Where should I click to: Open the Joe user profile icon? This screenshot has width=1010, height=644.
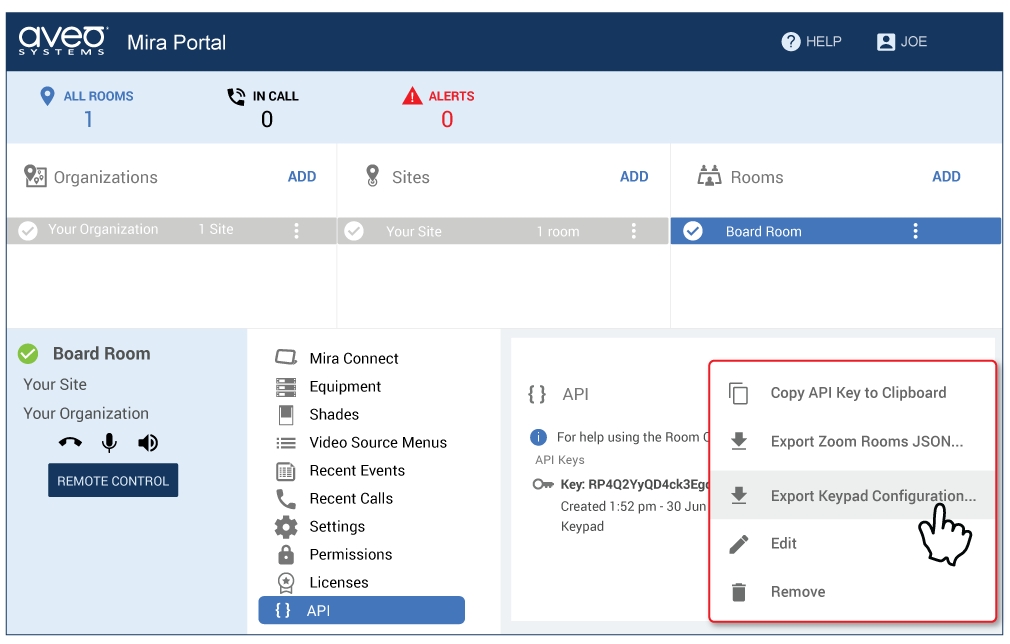click(885, 42)
